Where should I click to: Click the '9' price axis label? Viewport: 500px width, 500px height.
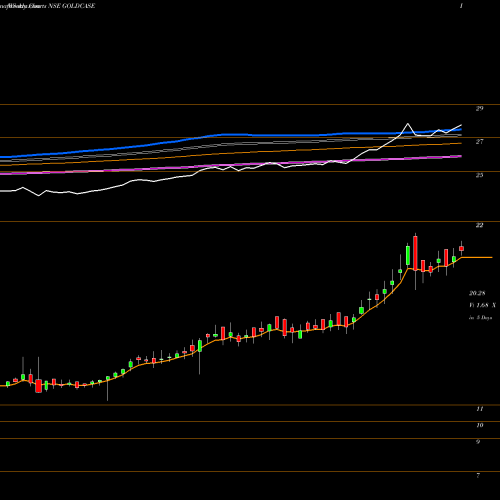[x=478, y=442]
